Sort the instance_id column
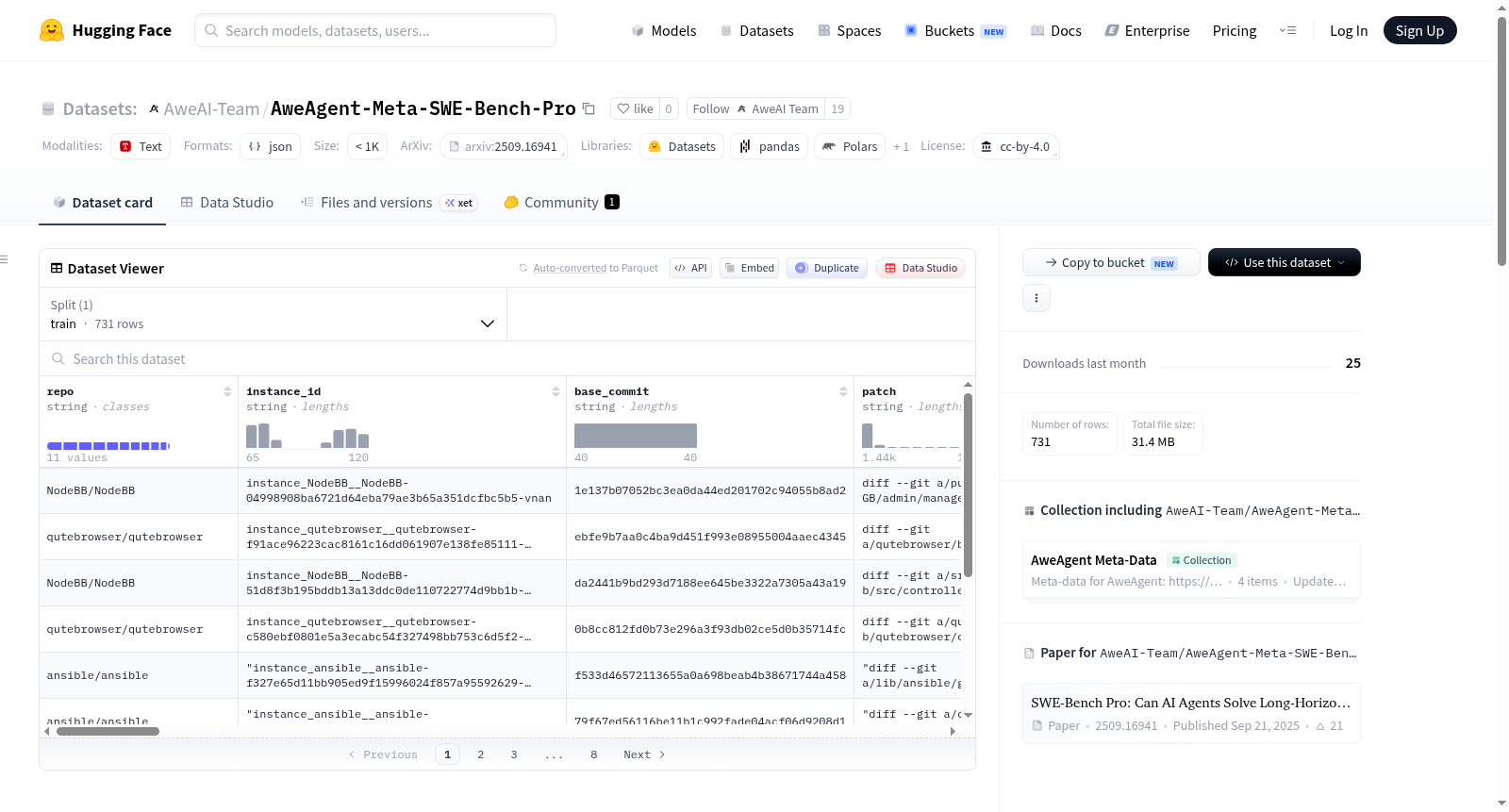Viewport: 1509px width, 812px height. point(556,391)
